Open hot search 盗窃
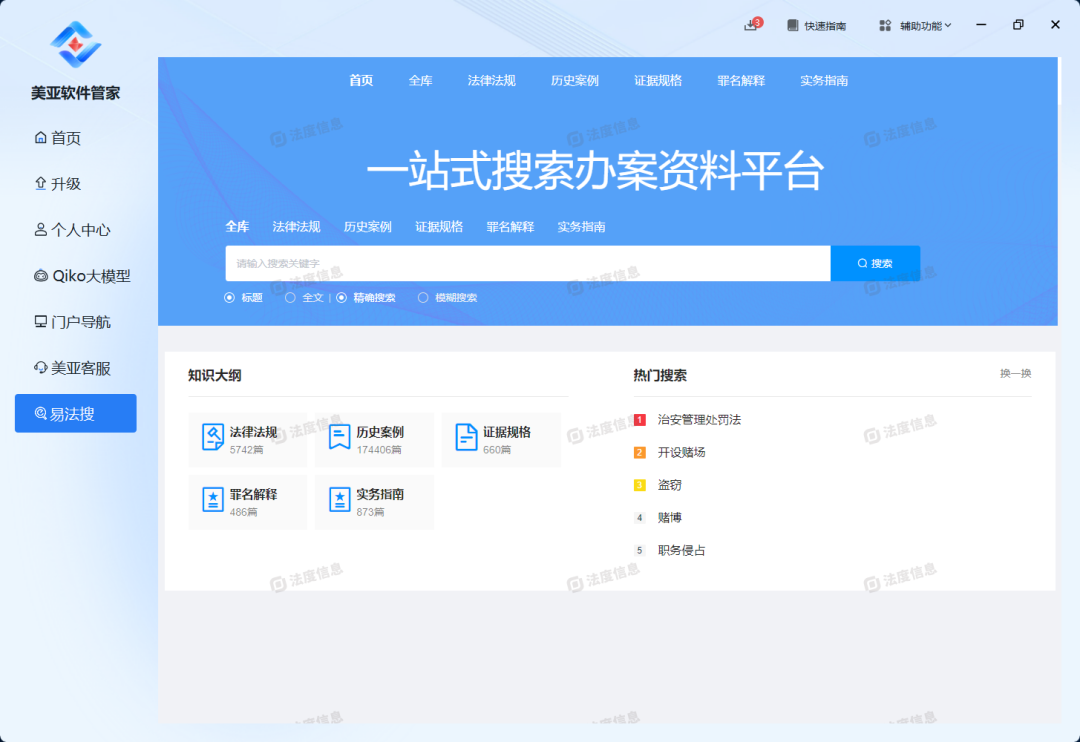The image size is (1080, 742). click(669, 485)
